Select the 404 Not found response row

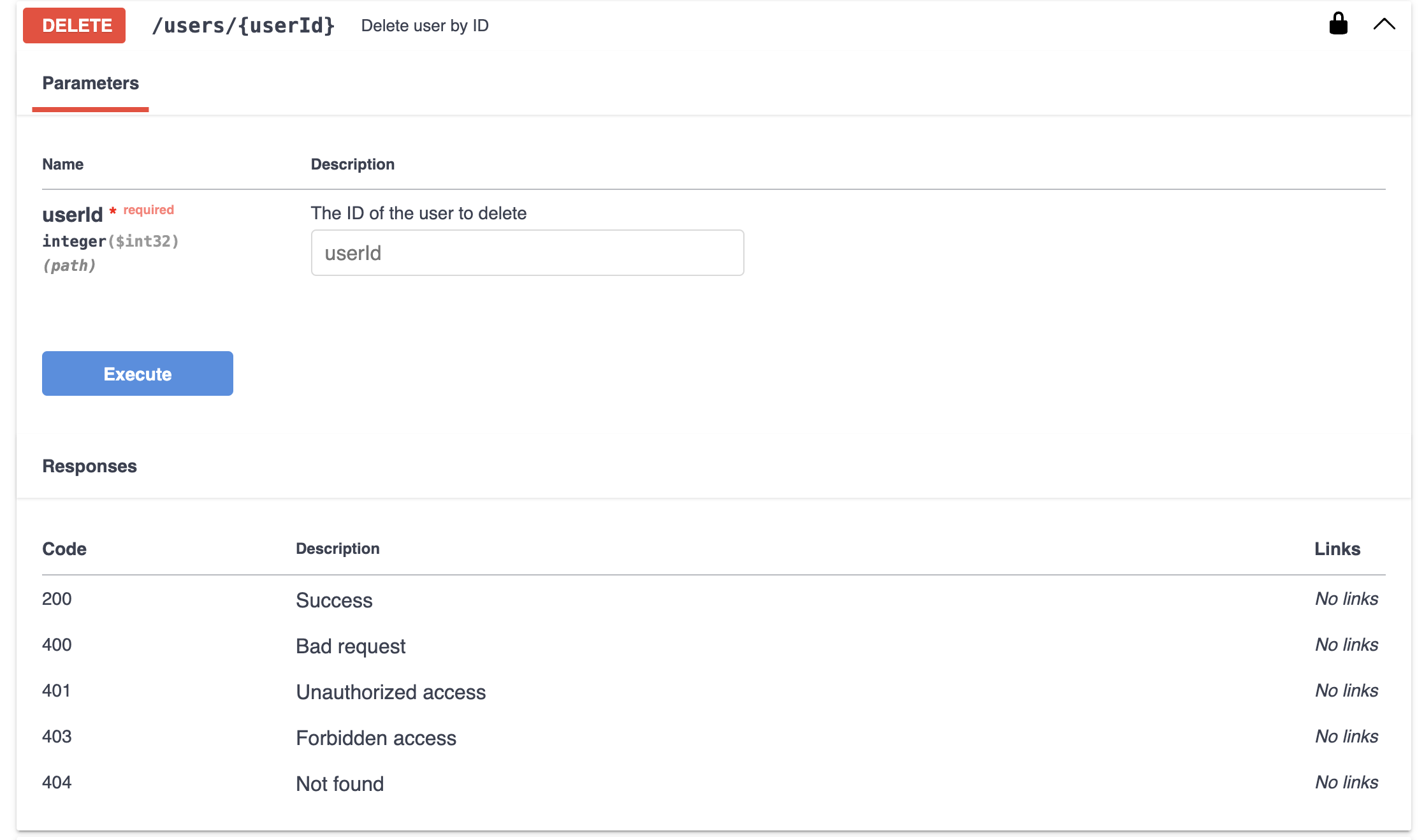coord(339,783)
